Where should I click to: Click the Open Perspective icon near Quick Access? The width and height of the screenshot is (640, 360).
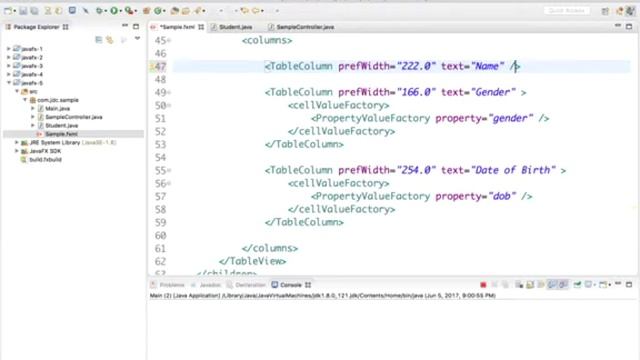pos(605,11)
